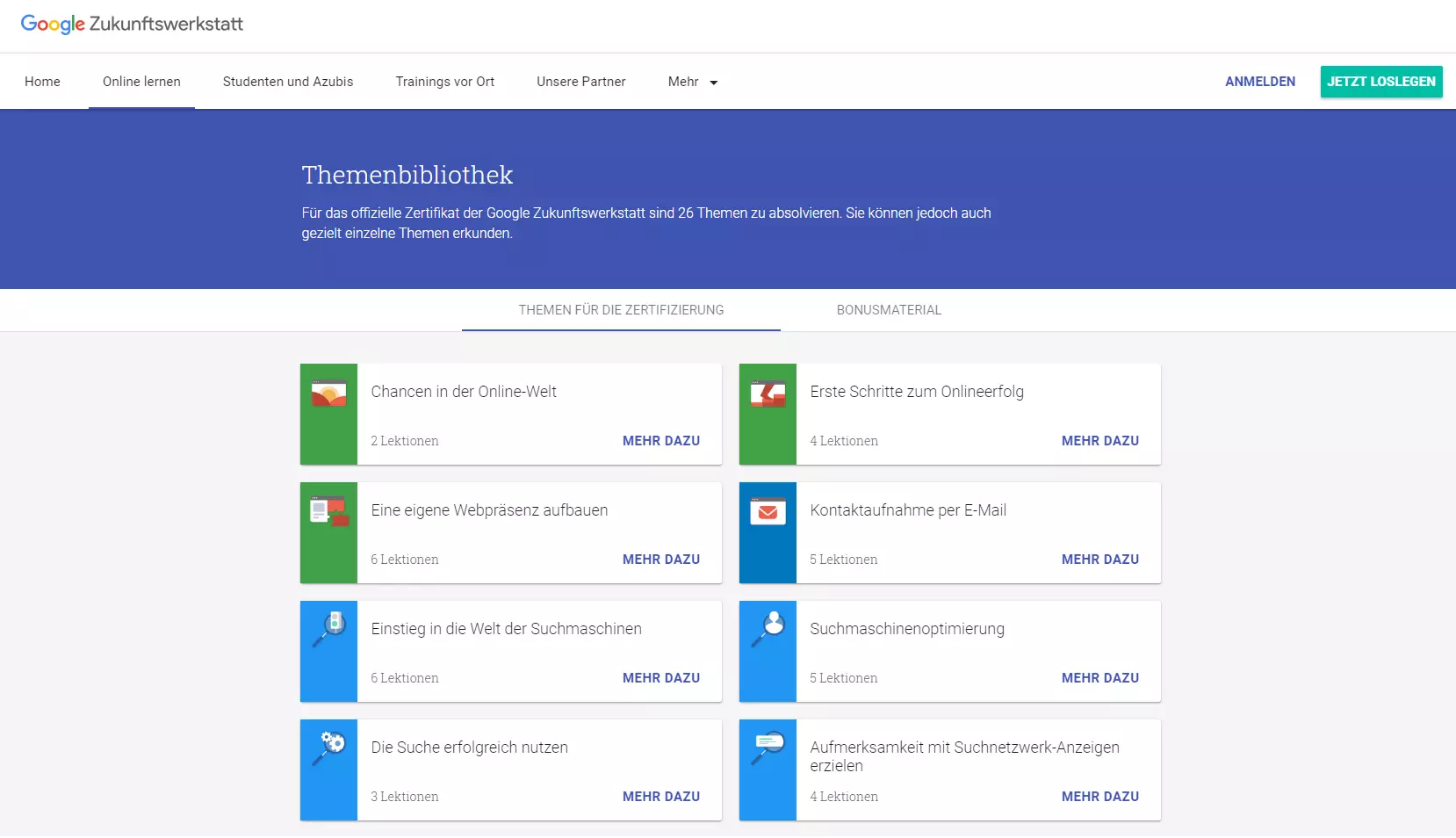Click the Kontaktaufnahme per E-Mail envelope icon
Viewport: 1456px width, 838px height.
tap(768, 511)
